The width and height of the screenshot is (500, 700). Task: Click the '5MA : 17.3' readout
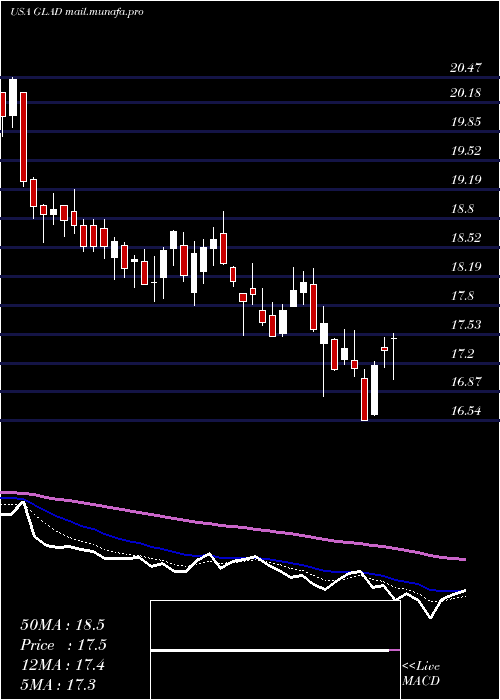[x=58, y=684]
